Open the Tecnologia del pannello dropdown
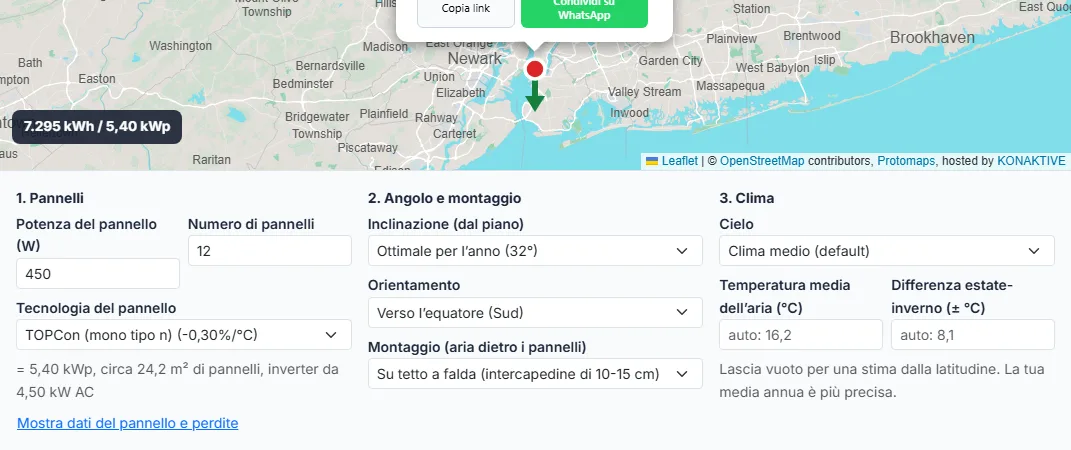The width and height of the screenshot is (1071, 450). coord(184,335)
